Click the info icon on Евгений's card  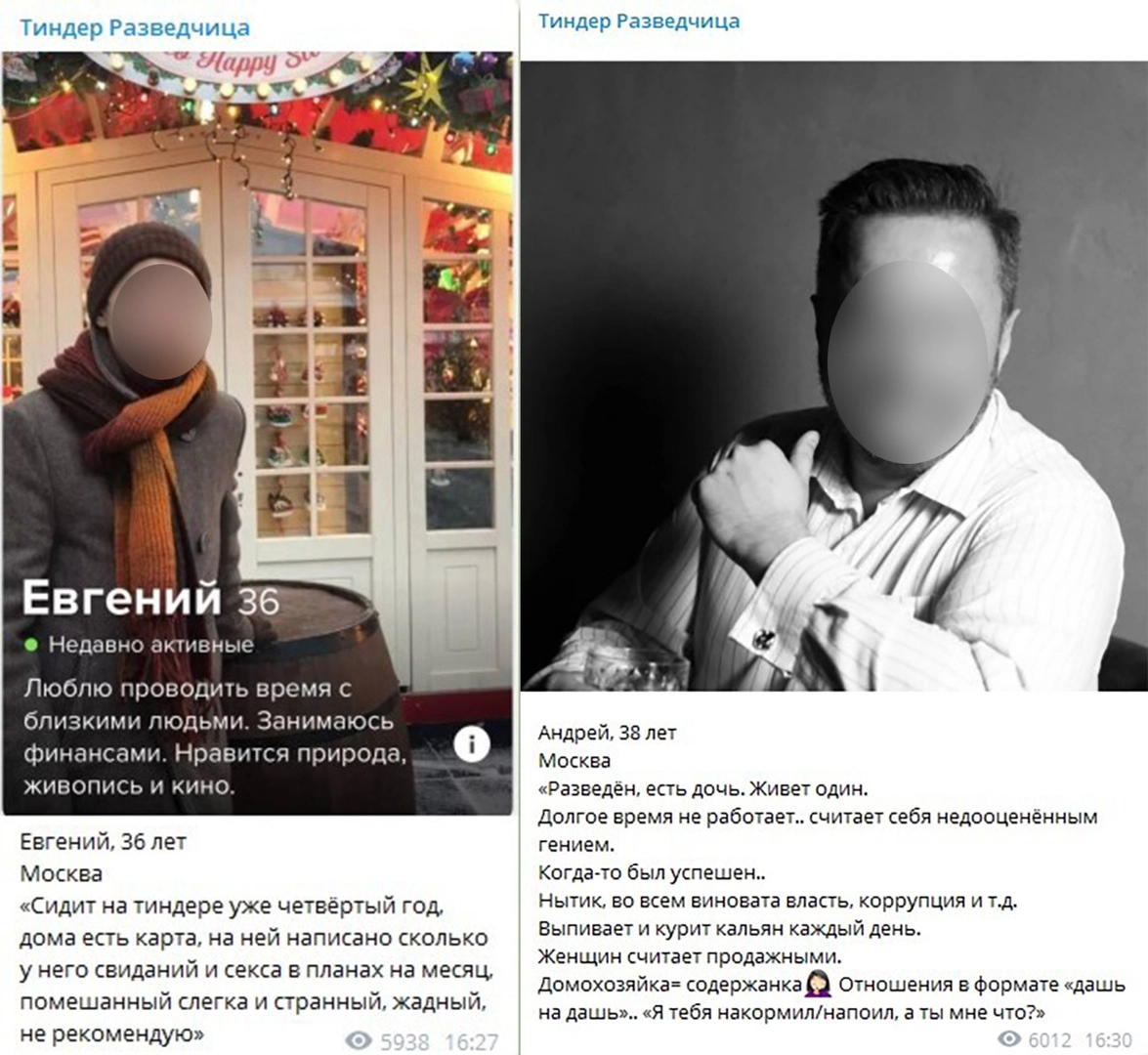point(472,744)
